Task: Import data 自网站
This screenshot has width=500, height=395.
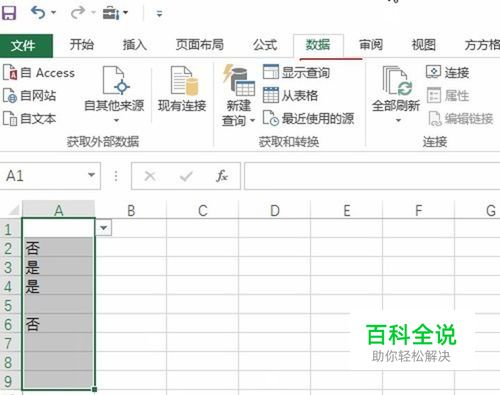Action: click(x=30, y=96)
